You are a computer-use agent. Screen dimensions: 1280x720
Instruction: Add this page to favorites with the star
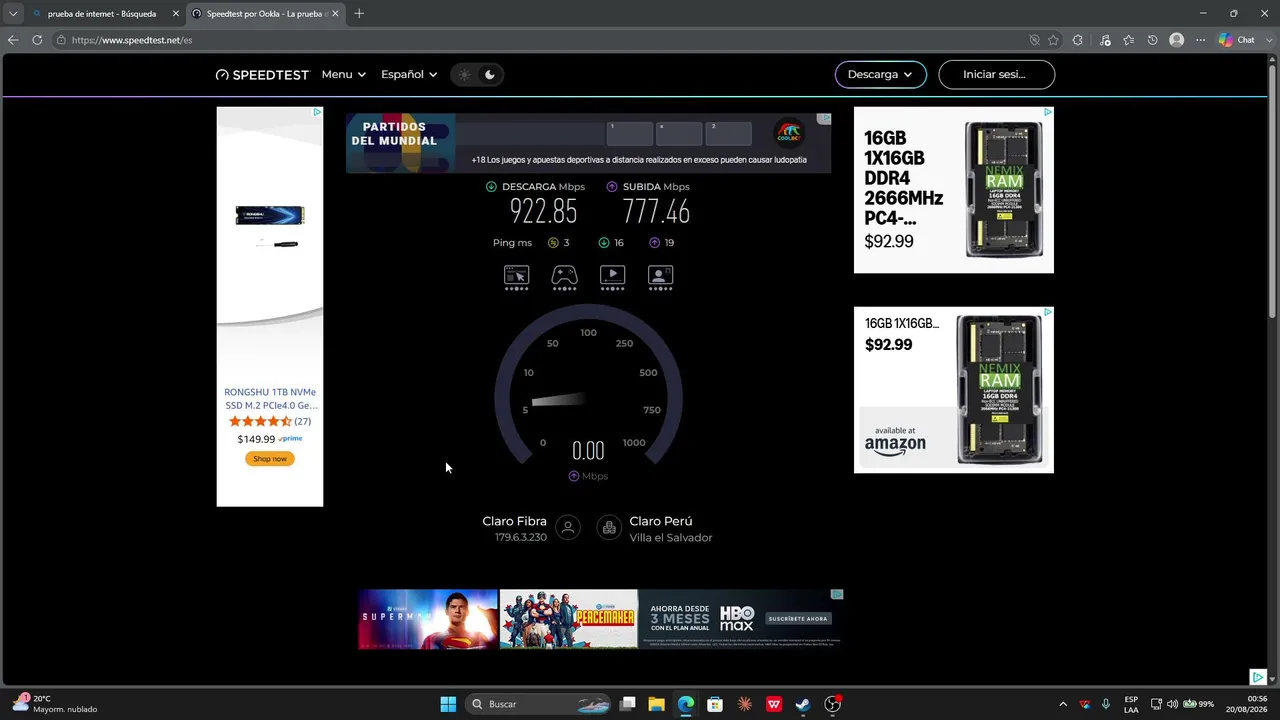[1053, 40]
